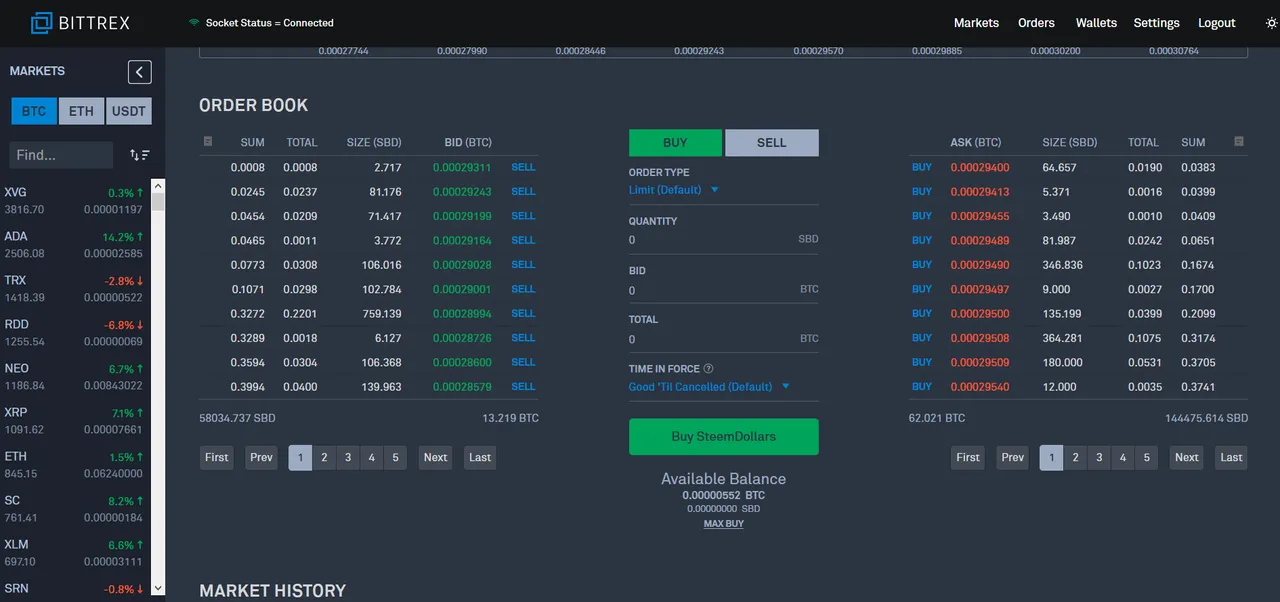
Task: Switch to the USDT markets tab
Action: [129, 111]
